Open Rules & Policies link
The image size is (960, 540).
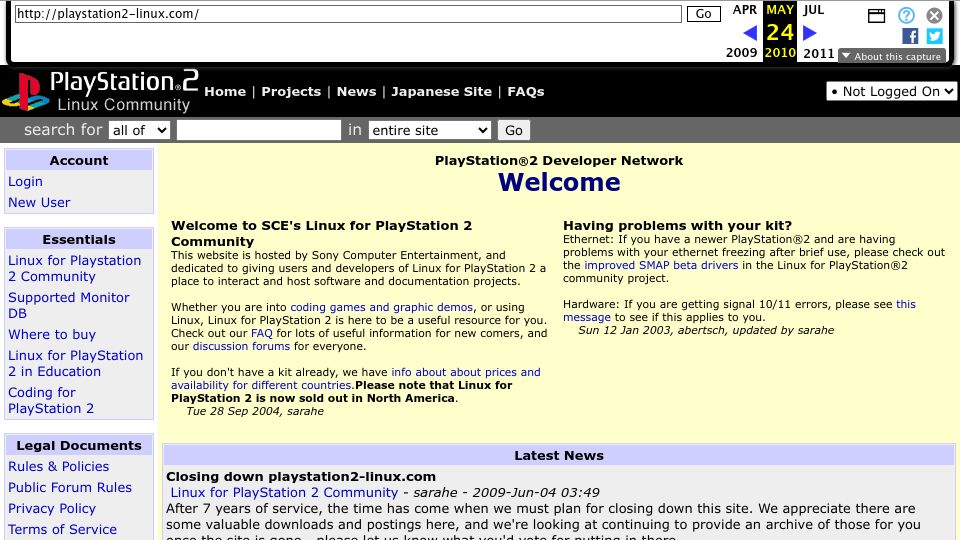click(59, 467)
